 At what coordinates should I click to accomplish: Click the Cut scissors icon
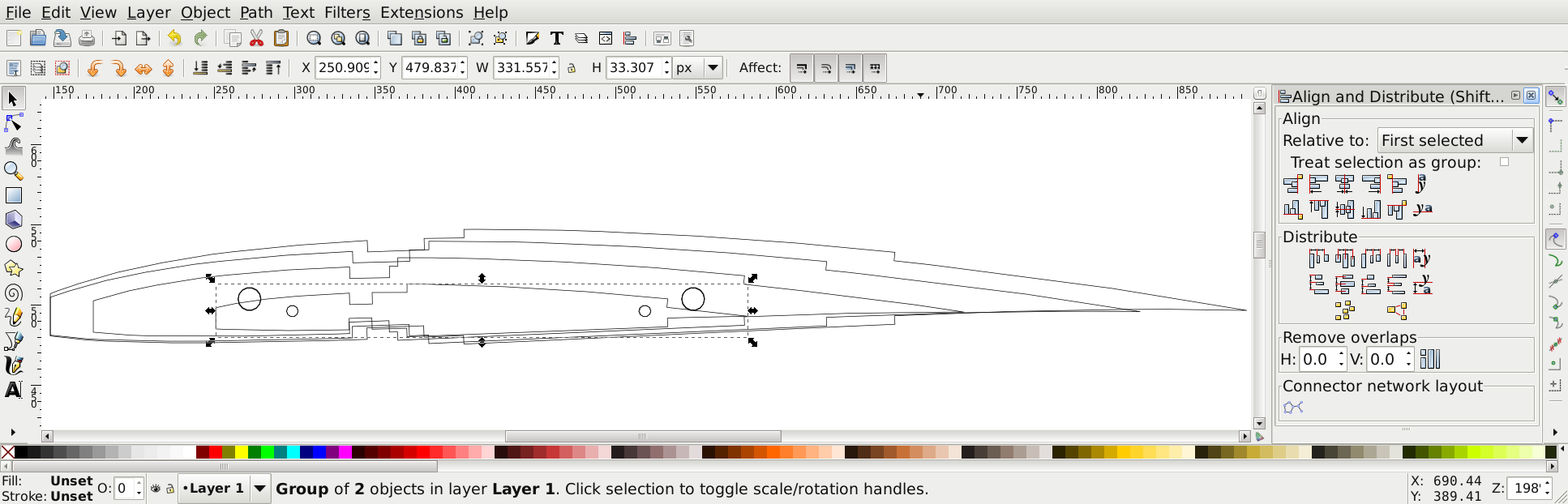pyautogui.click(x=257, y=38)
